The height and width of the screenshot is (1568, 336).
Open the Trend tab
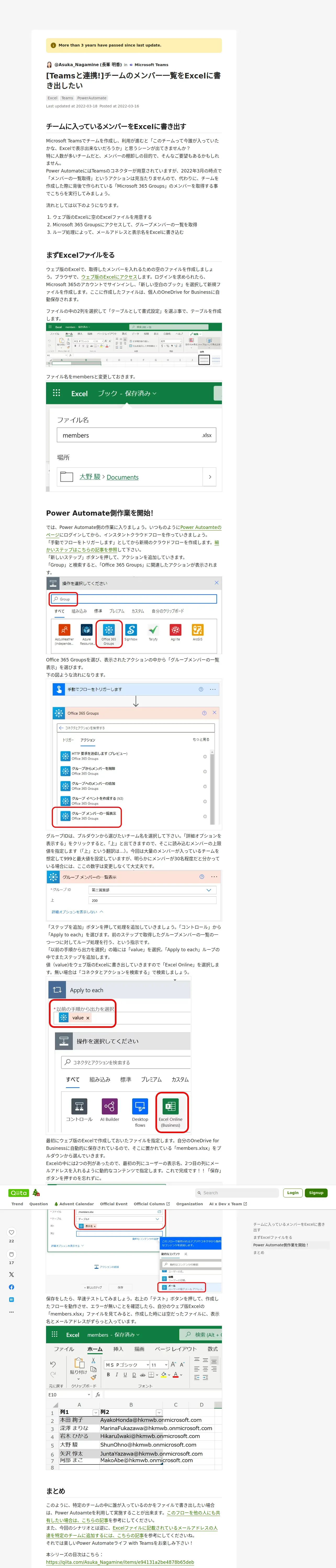[17, 1203]
